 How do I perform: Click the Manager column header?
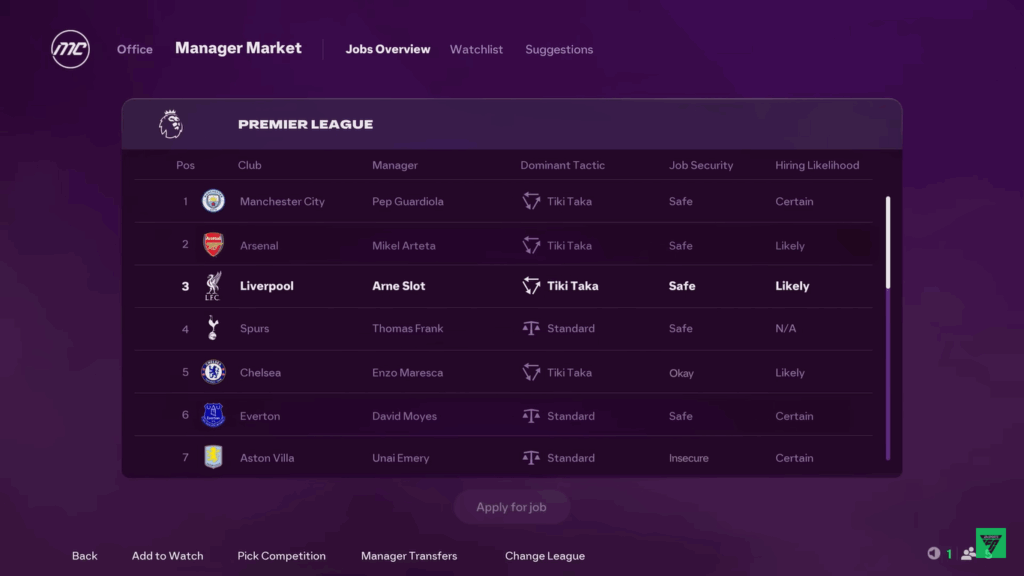394,165
